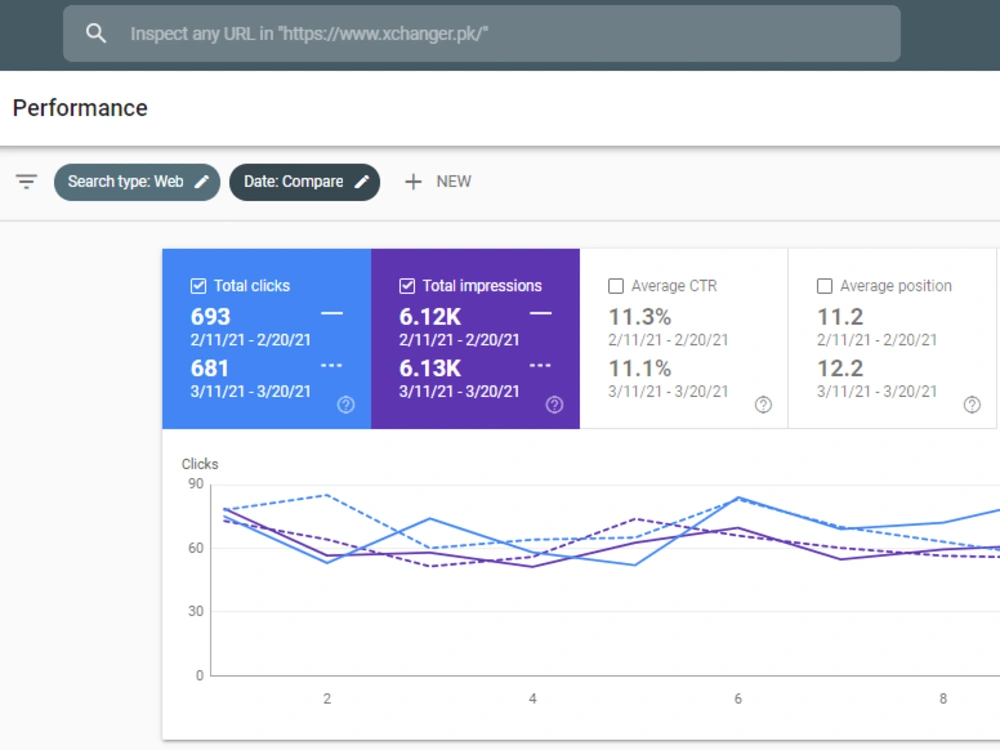This screenshot has width=1000, height=750.
Task: Open help icon on Average CTR card
Action: [x=763, y=404]
